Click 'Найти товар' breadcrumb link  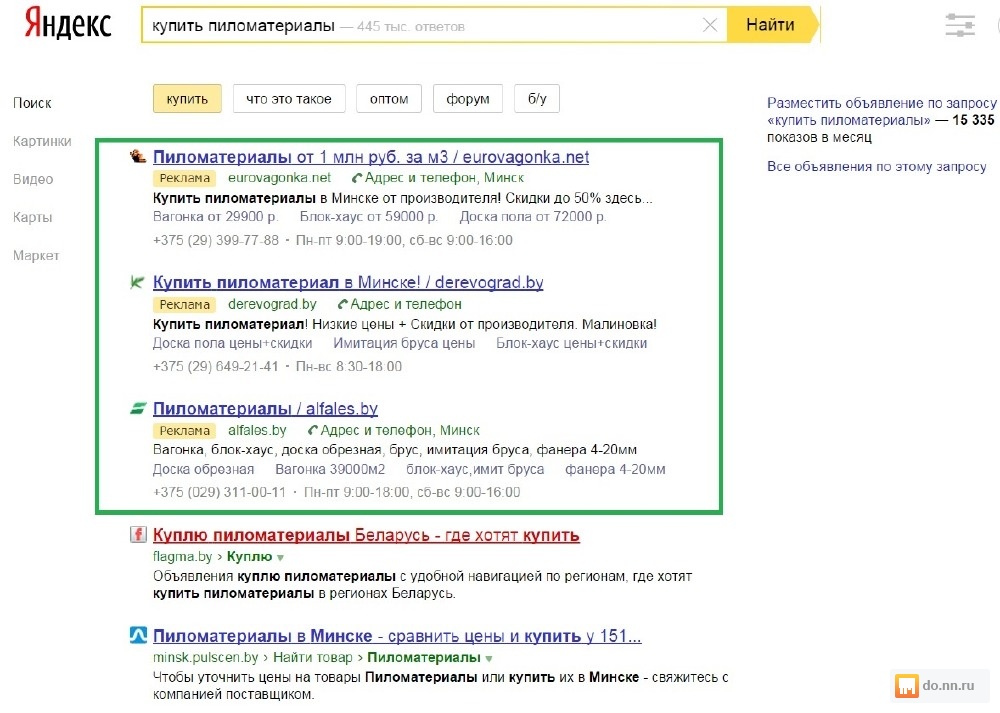click(x=312, y=658)
